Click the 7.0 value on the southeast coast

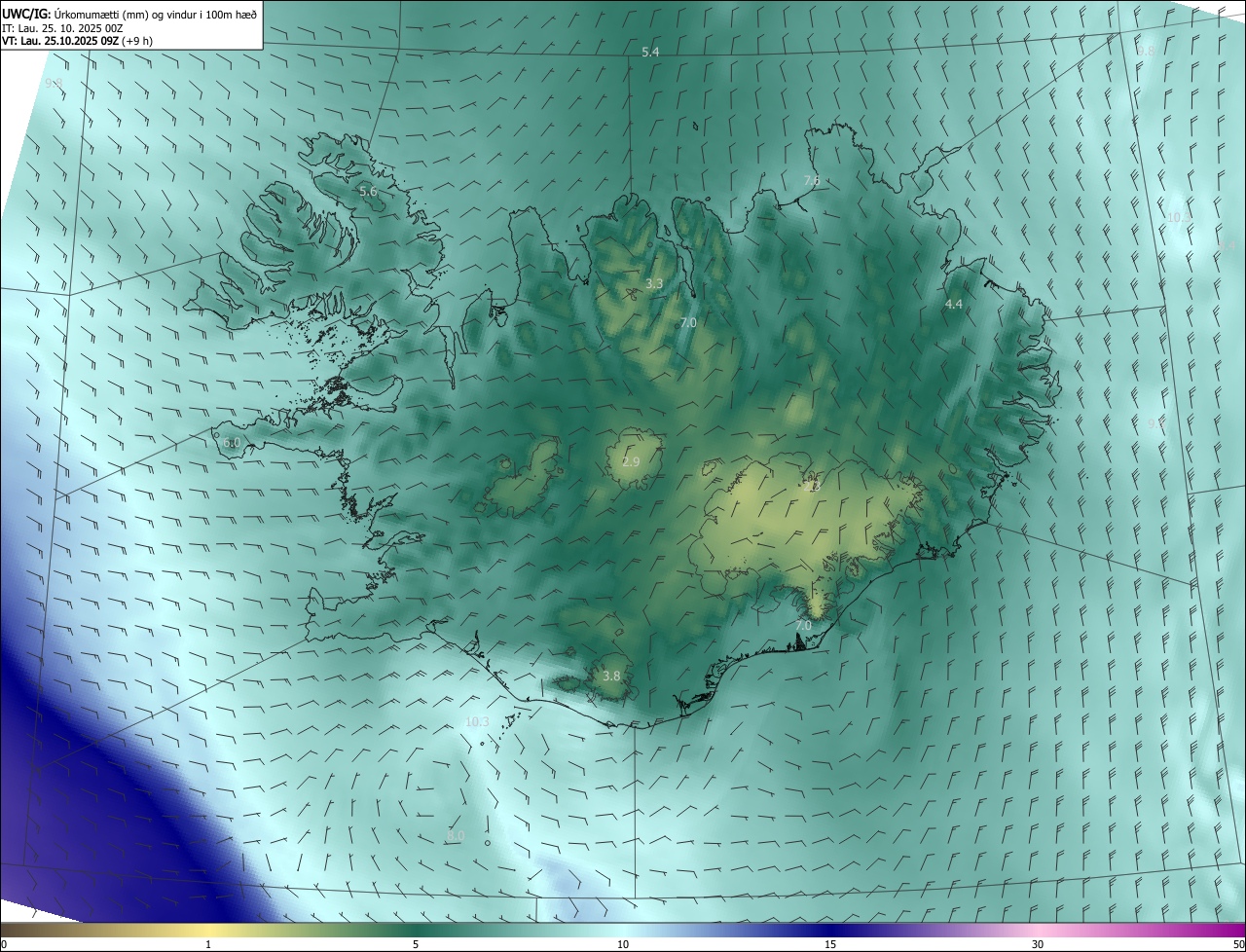[x=803, y=625]
